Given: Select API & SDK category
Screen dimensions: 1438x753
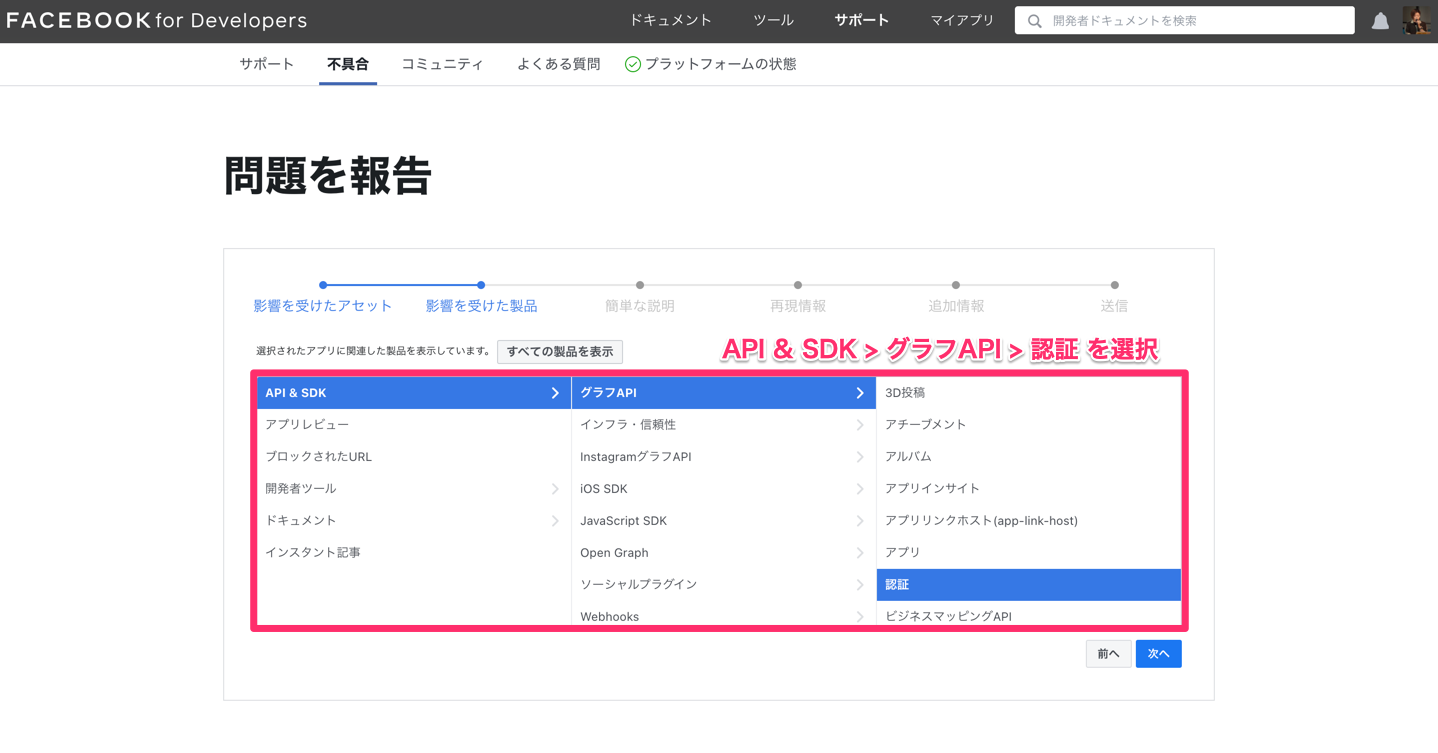Looking at the screenshot, I should pyautogui.click(x=413, y=393).
